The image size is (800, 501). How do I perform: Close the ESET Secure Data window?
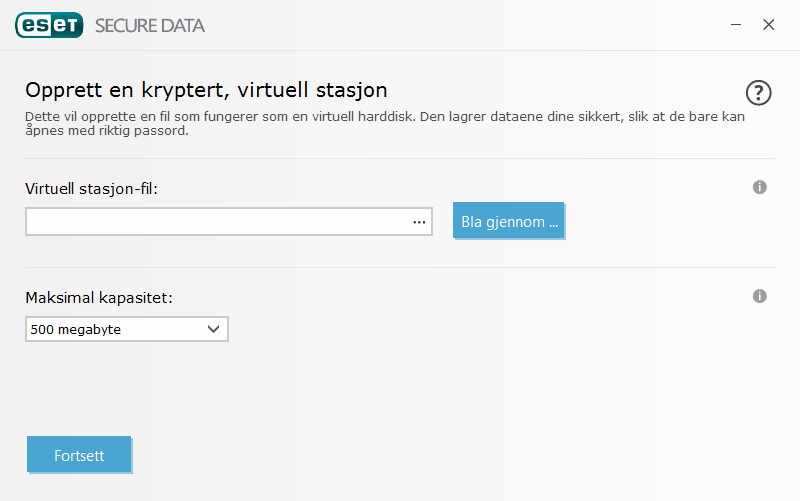[768, 24]
